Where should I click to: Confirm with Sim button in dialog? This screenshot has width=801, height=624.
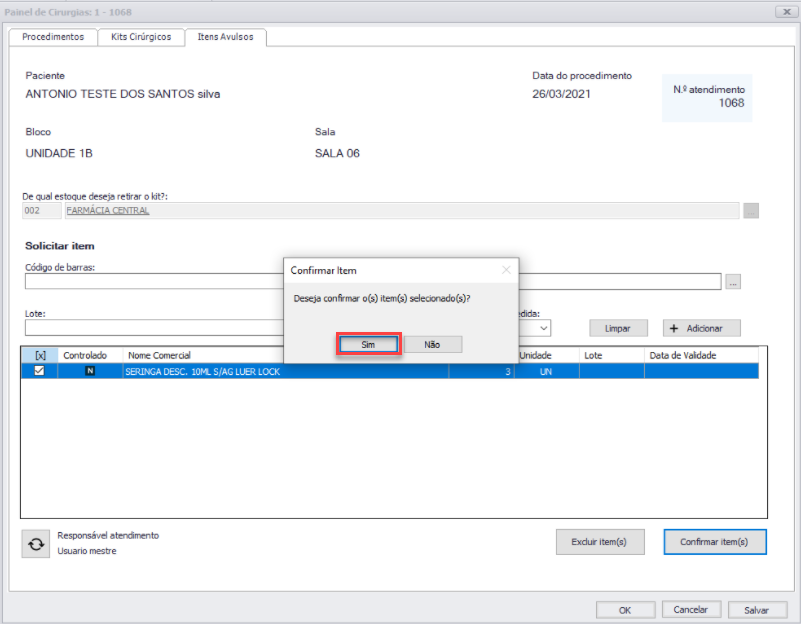(x=368, y=345)
